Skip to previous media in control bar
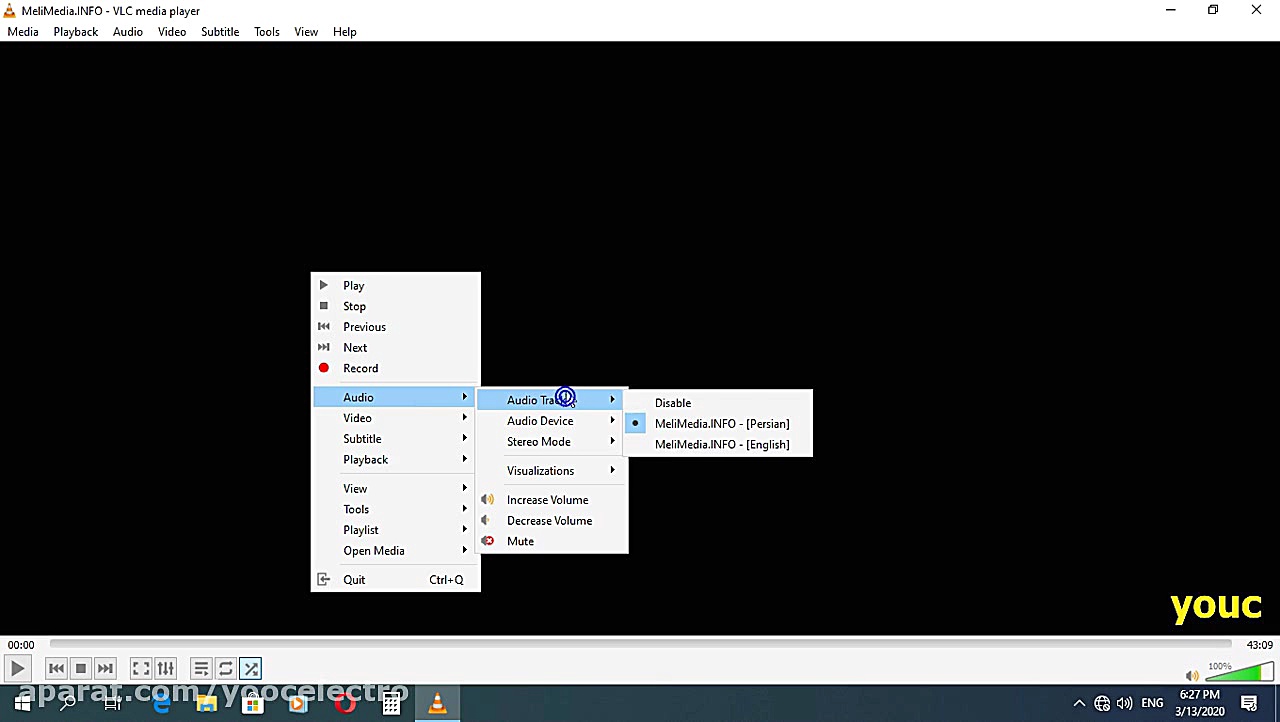Viewport: 1280px width, 722px height. click(56, 668)
